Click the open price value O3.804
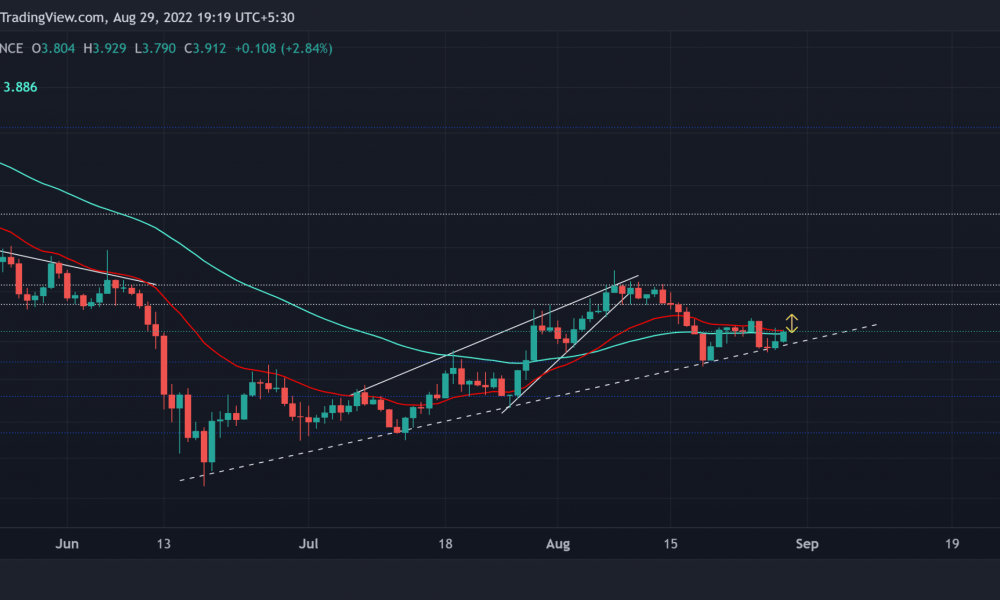 pyautogui.click(x=54, y=48)
